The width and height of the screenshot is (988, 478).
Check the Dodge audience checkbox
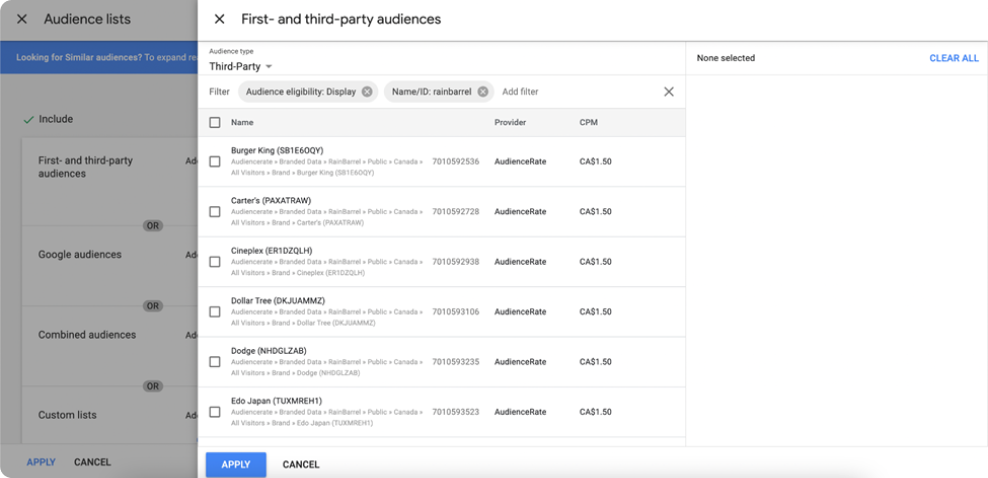(x=215, y=362)
